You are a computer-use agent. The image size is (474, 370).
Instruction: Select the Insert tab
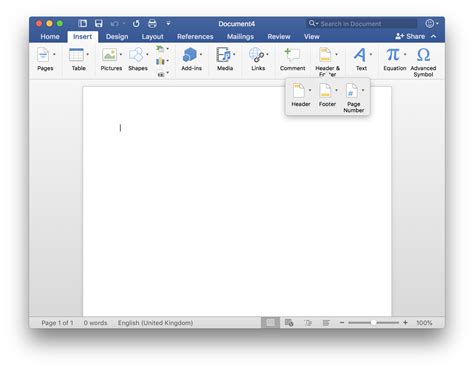(x=82, y=37)
